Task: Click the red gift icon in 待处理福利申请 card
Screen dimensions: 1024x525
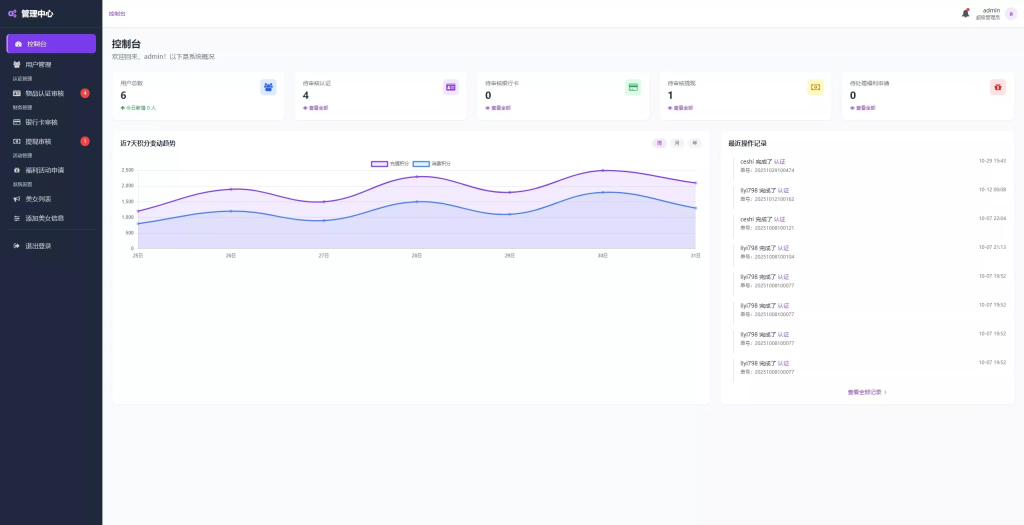Action: tap(997, 87)
